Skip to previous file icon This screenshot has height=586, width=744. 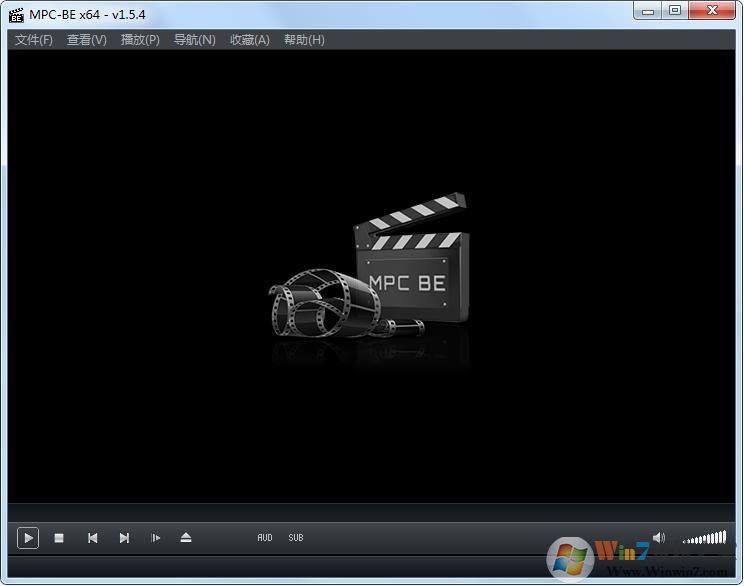coord(92,538)
